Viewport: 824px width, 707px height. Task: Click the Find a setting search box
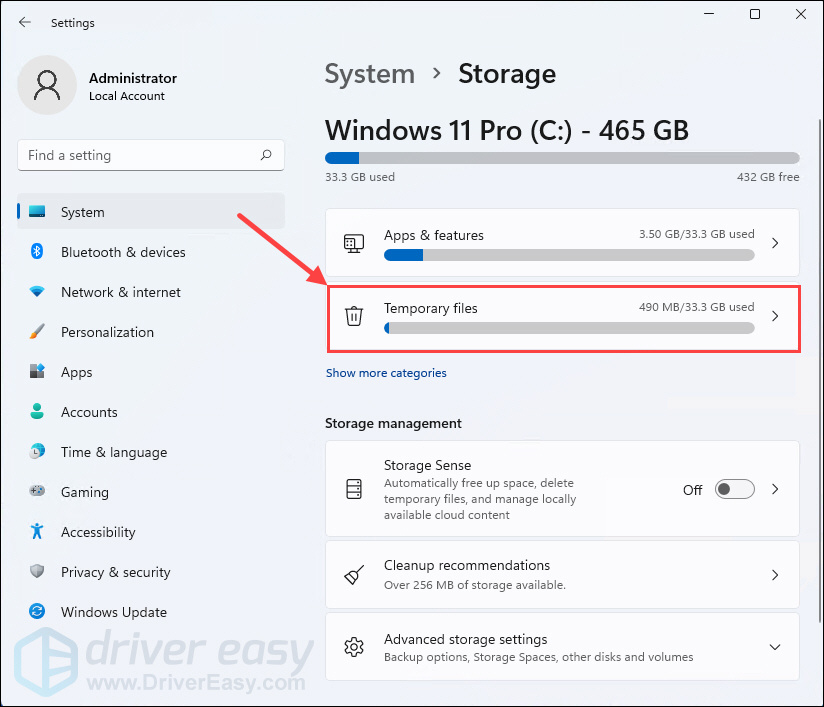[x=151, y=155]
